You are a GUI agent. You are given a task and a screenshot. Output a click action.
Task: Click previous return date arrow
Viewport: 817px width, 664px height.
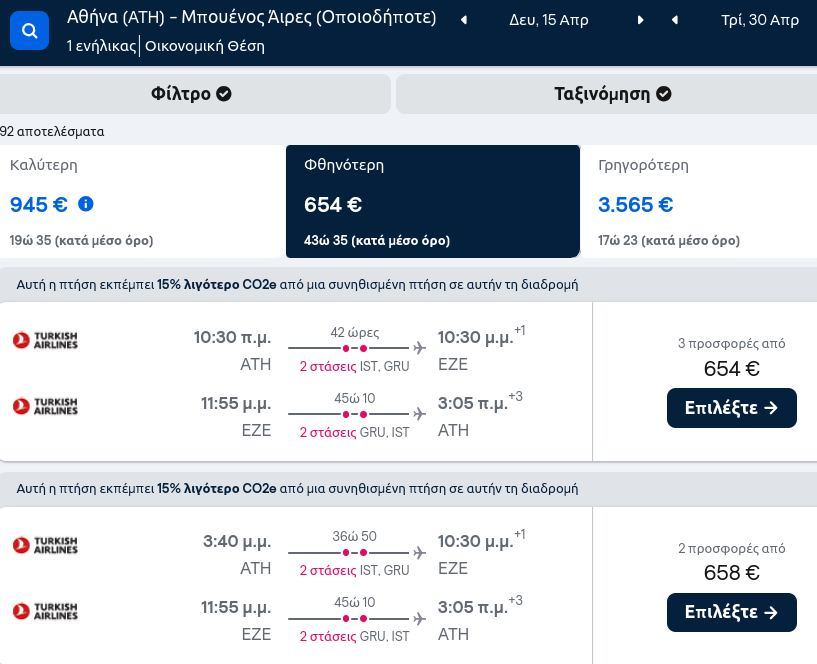coord(675,20)
